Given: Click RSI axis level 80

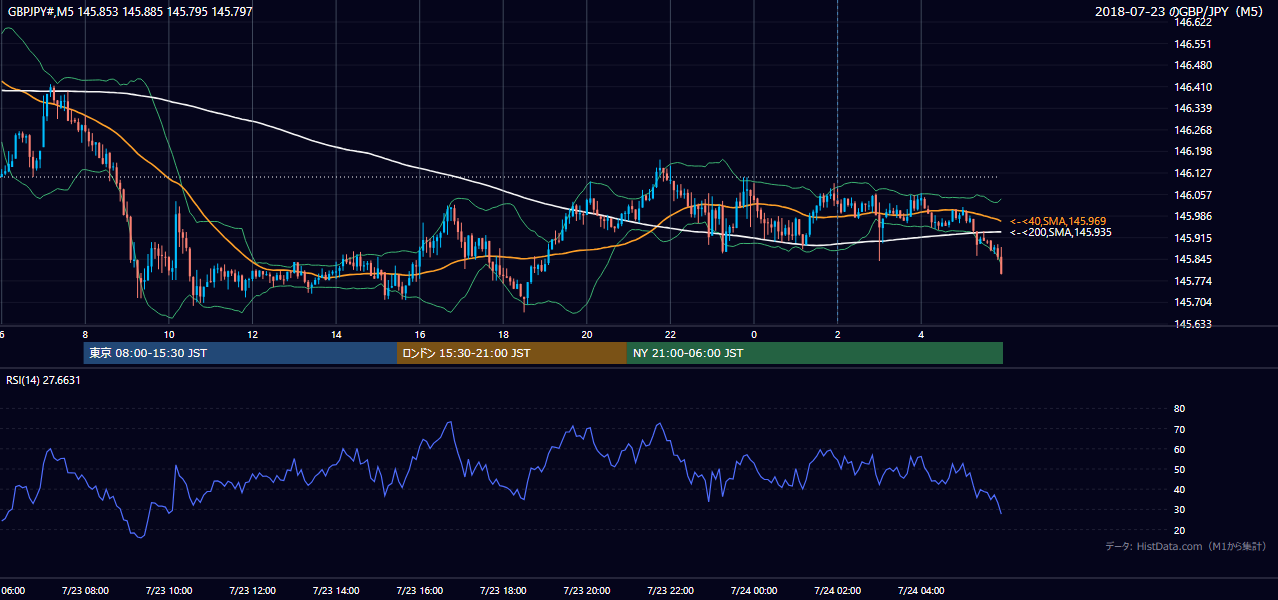Looking at the screenshot, I should [1179, 409].
